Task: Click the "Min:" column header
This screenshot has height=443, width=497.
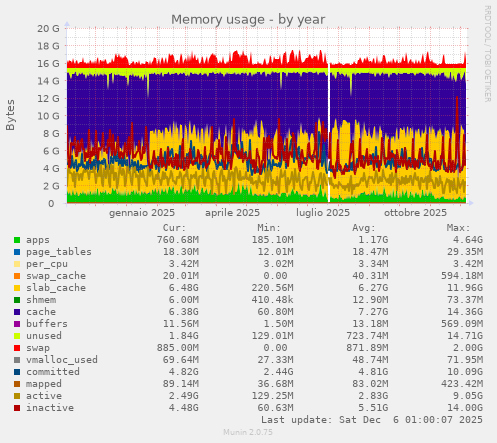Action: tap(269, 228)
